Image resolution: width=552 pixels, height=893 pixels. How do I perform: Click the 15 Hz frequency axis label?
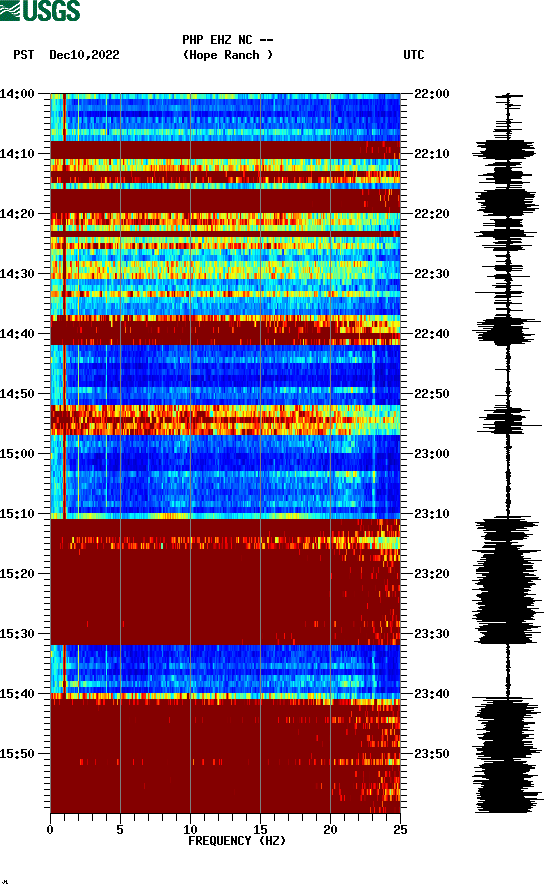[x=260, y=830]
